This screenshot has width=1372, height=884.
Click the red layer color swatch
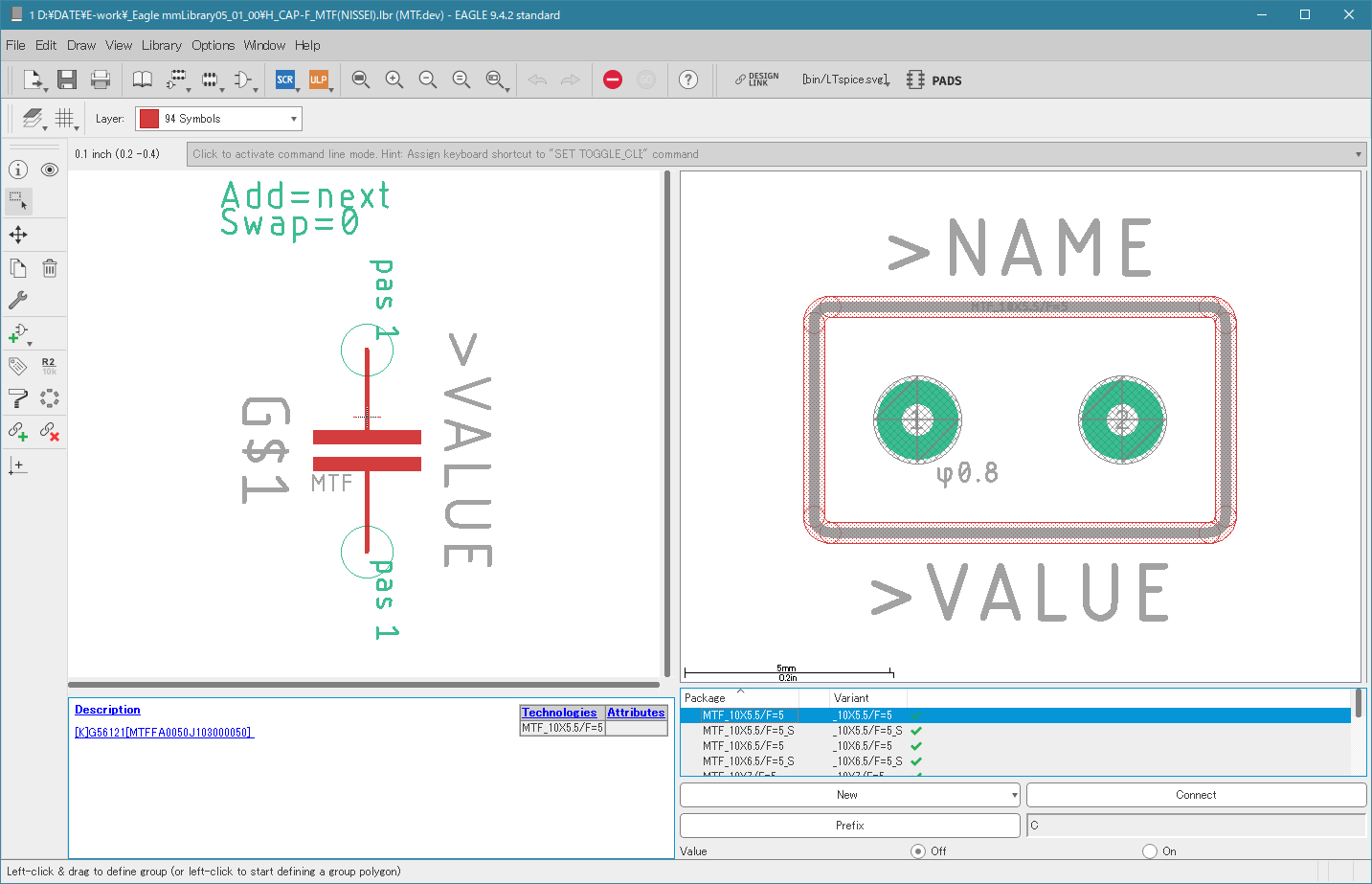coord(149,119)
